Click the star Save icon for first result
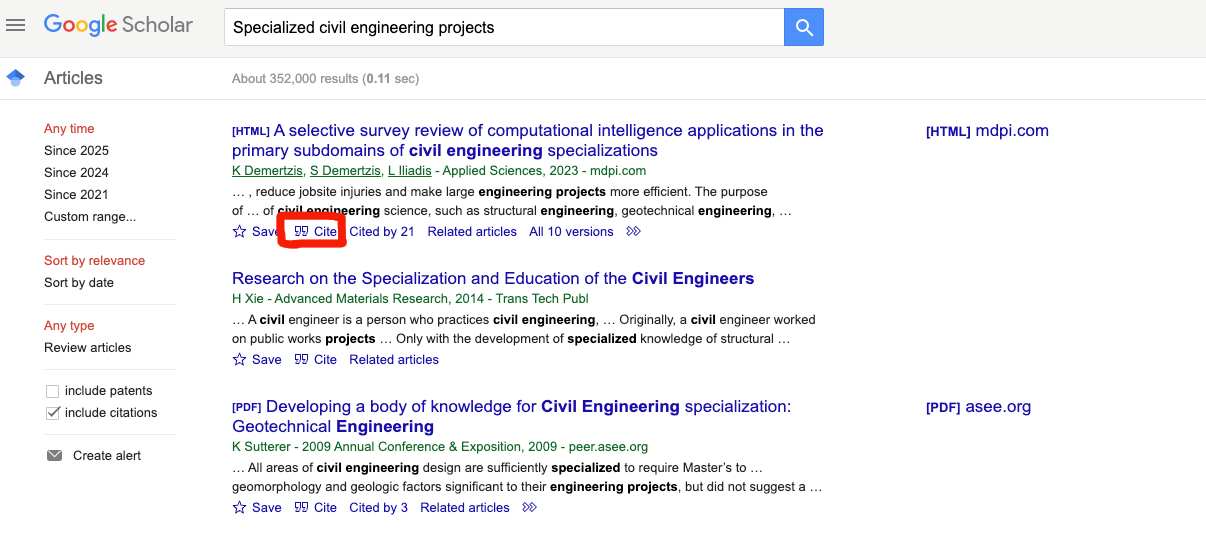This screenshot has width=1206, height=537. (x=239, y=232)
